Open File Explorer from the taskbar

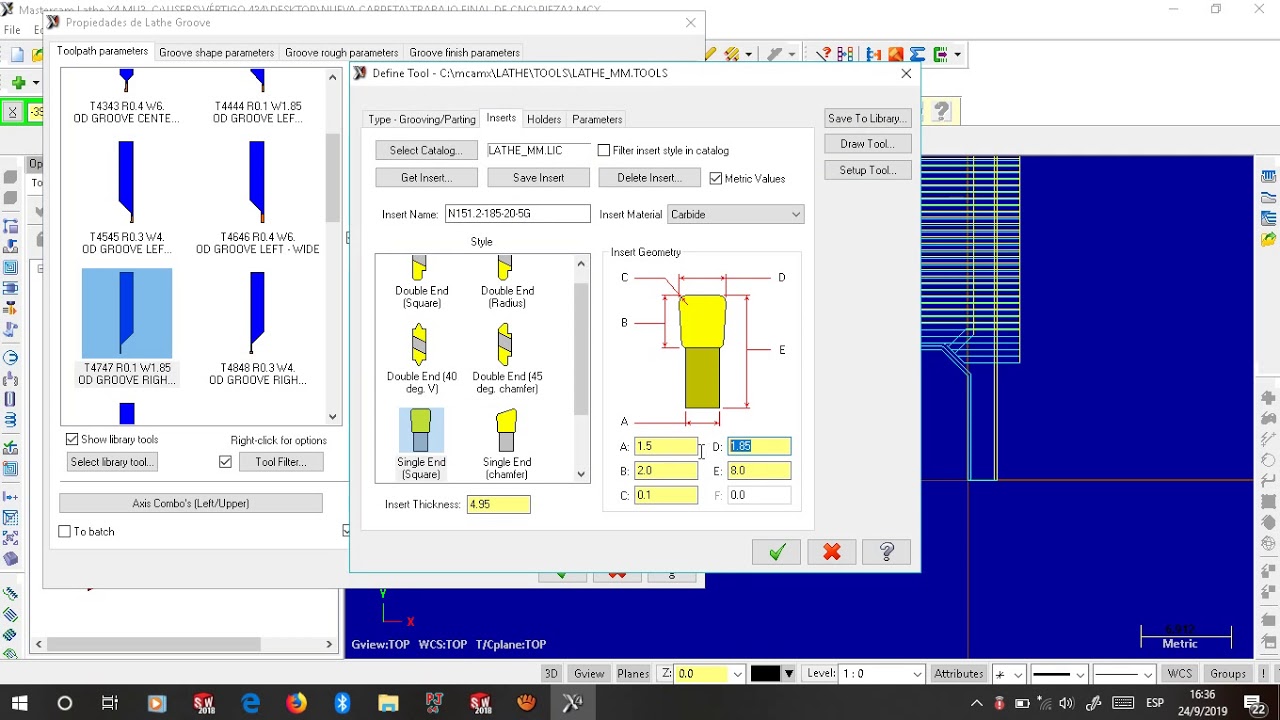388,703
